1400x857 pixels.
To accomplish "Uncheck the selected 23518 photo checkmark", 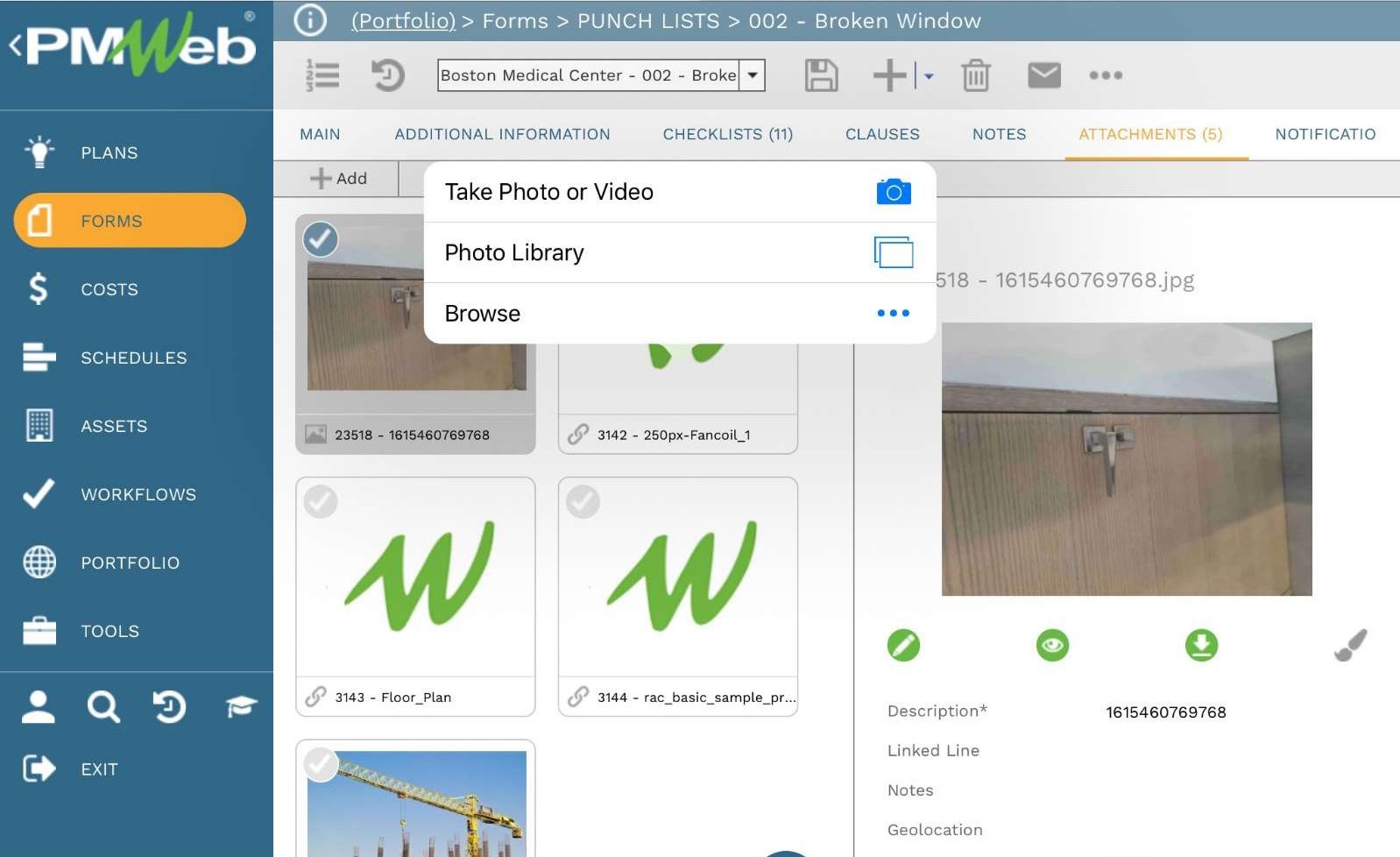I will click(321, 239).
